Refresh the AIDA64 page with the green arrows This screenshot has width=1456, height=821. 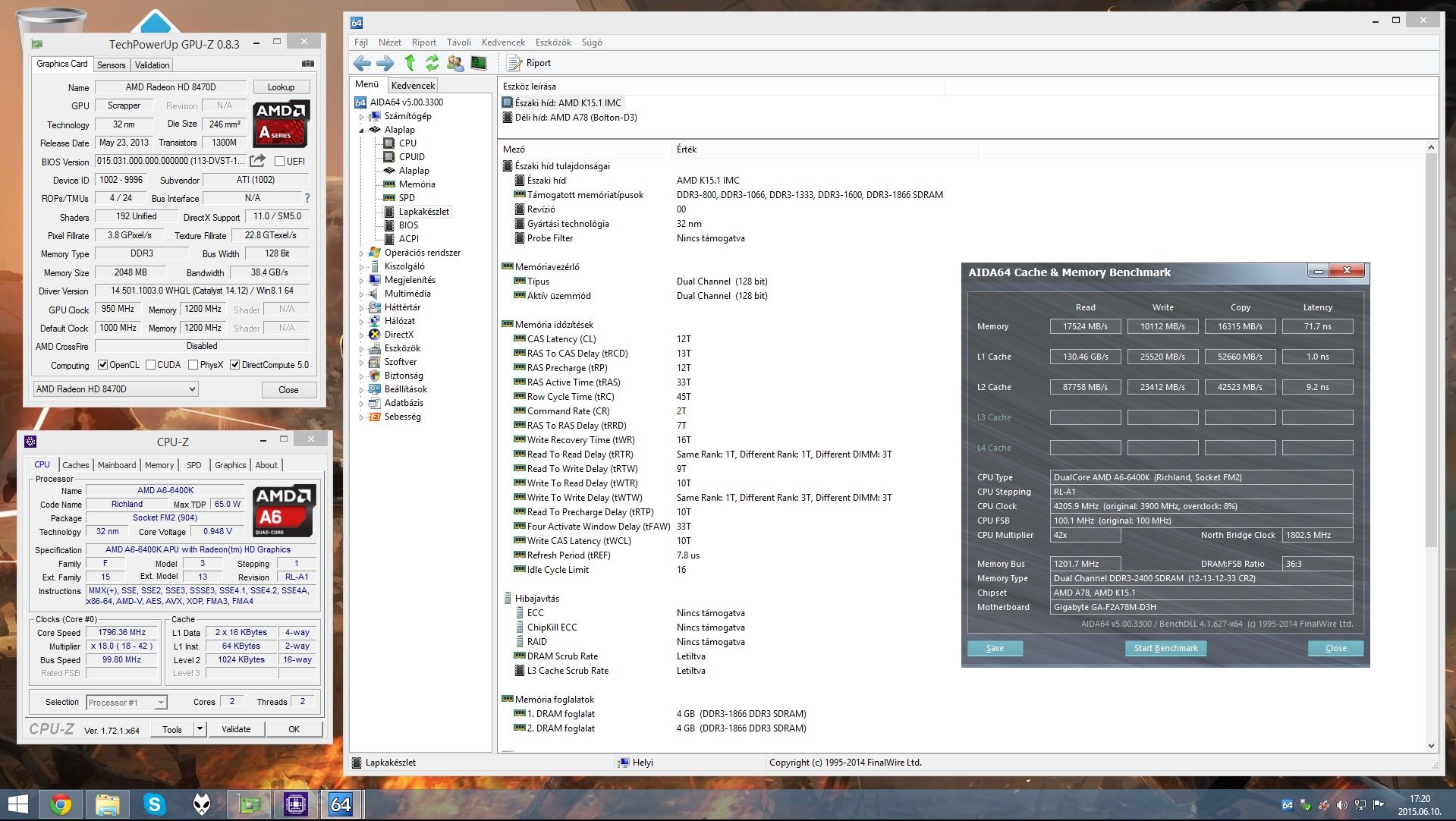click(x=432, y=63)
